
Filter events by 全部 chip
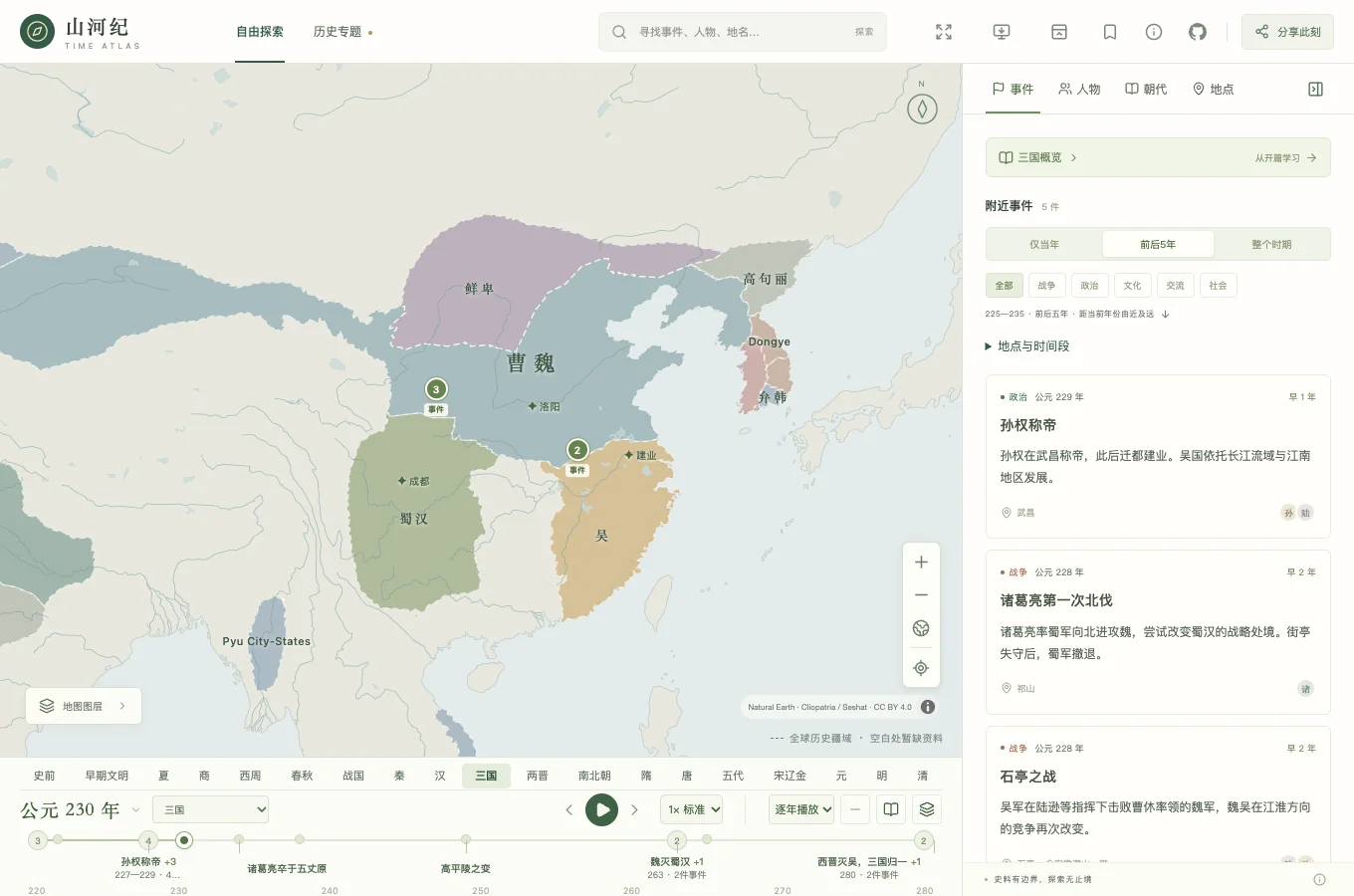click(x=1004, y=286)
